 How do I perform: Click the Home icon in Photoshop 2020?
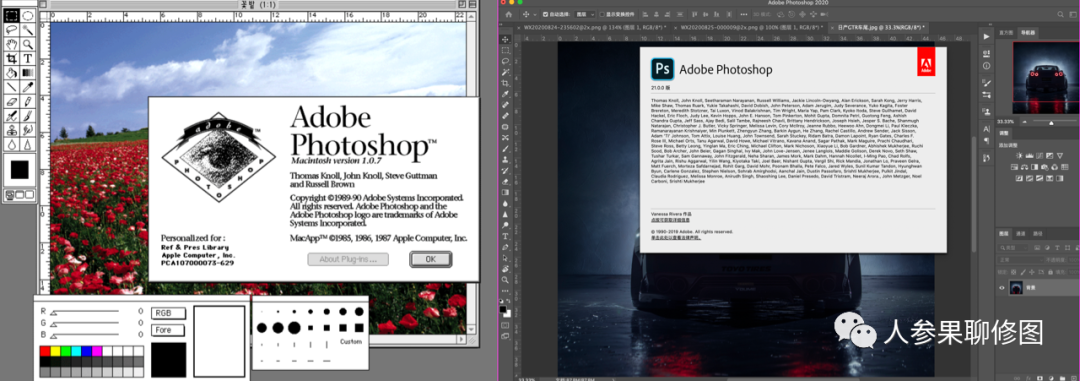(508, 14)
